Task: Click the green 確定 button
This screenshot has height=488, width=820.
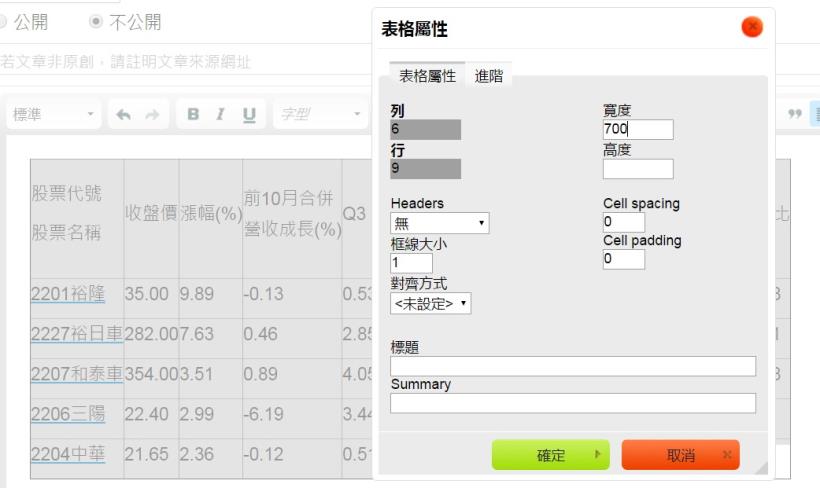Action: click(551, 455)
